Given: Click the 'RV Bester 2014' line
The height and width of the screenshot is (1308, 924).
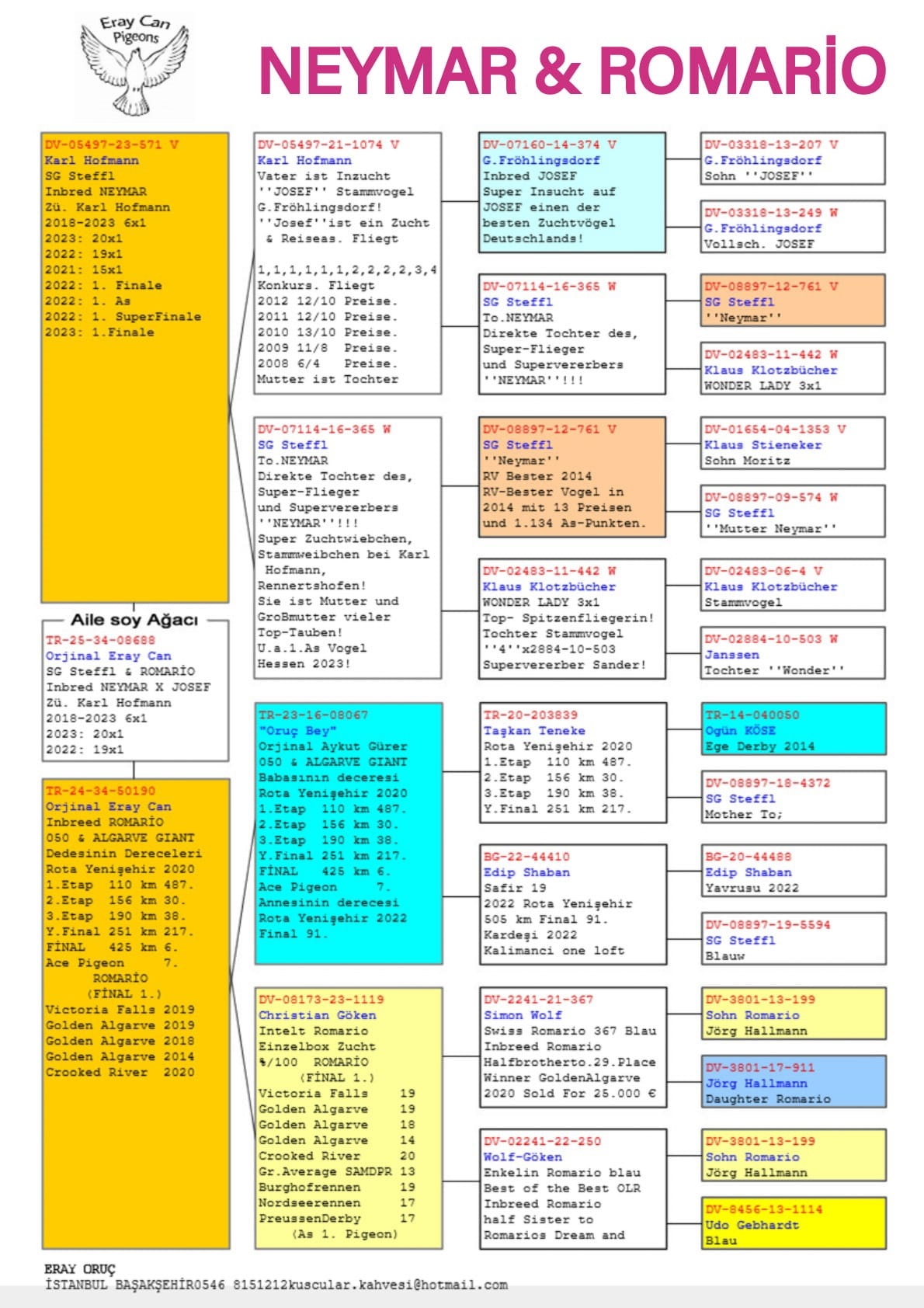Looking at the screenshot, I should (537, 476).
